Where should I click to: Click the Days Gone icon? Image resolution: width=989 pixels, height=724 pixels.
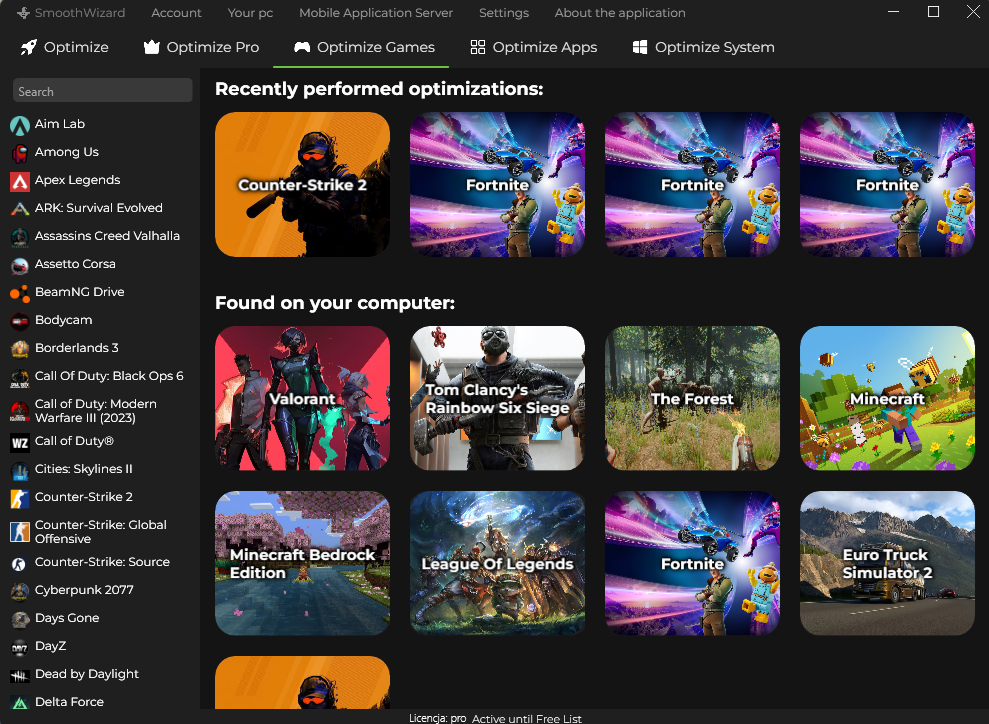(20, 619)
